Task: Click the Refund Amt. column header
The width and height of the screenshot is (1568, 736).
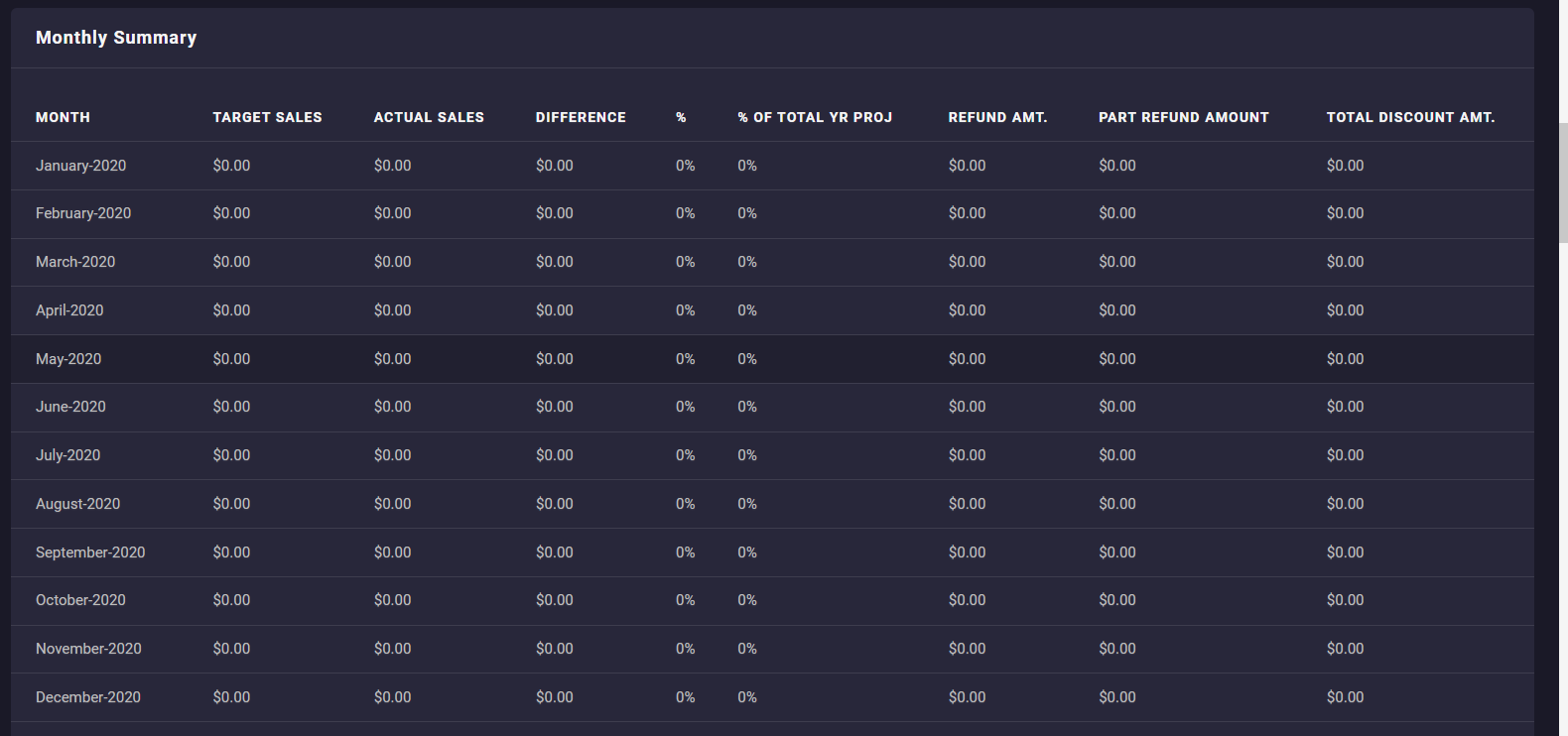Action: click(x=997, y=117)
